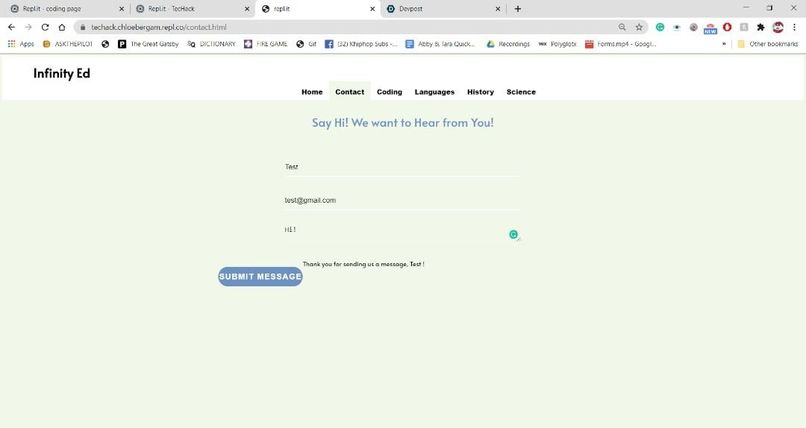Open Chrome's three-dot menu
806x428 pixels.
pyautogui.click(x=794, y=27)
